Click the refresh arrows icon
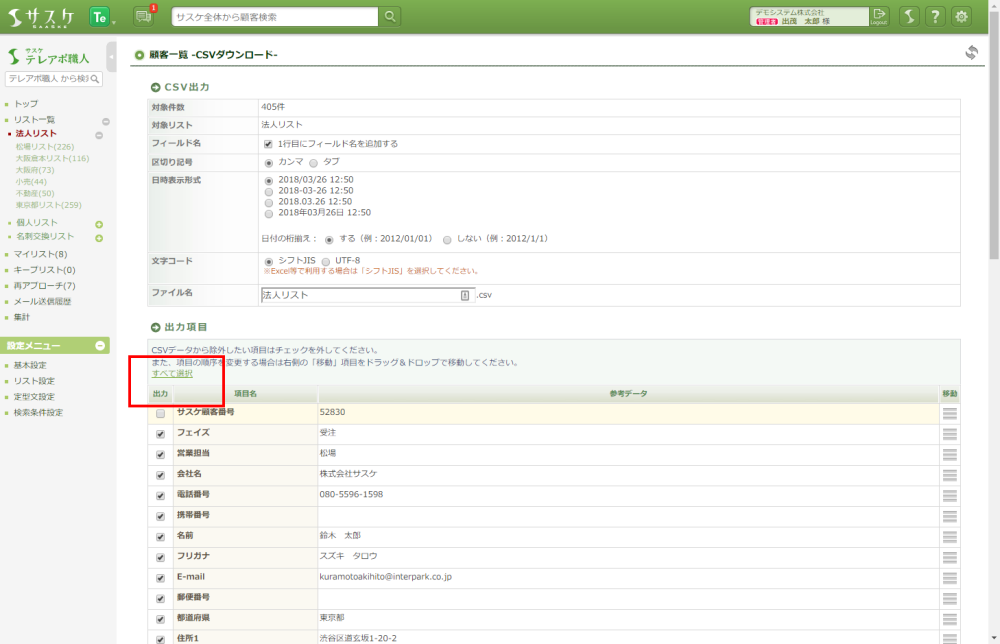The height and width of the screenshot is (644, 1000). pos(971,53)
